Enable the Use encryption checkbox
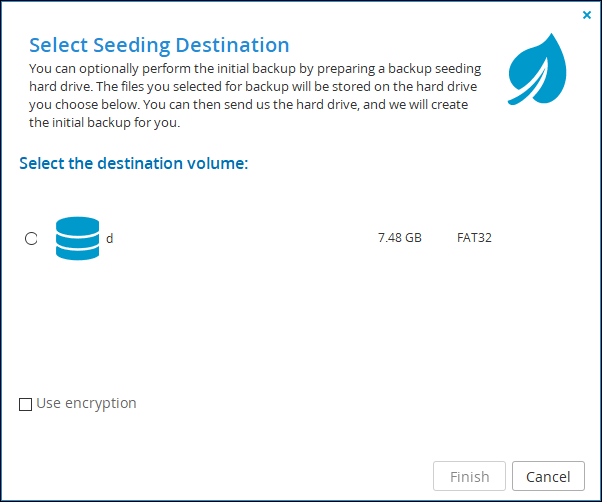602x502 pixels. click(x=25, y=404)
